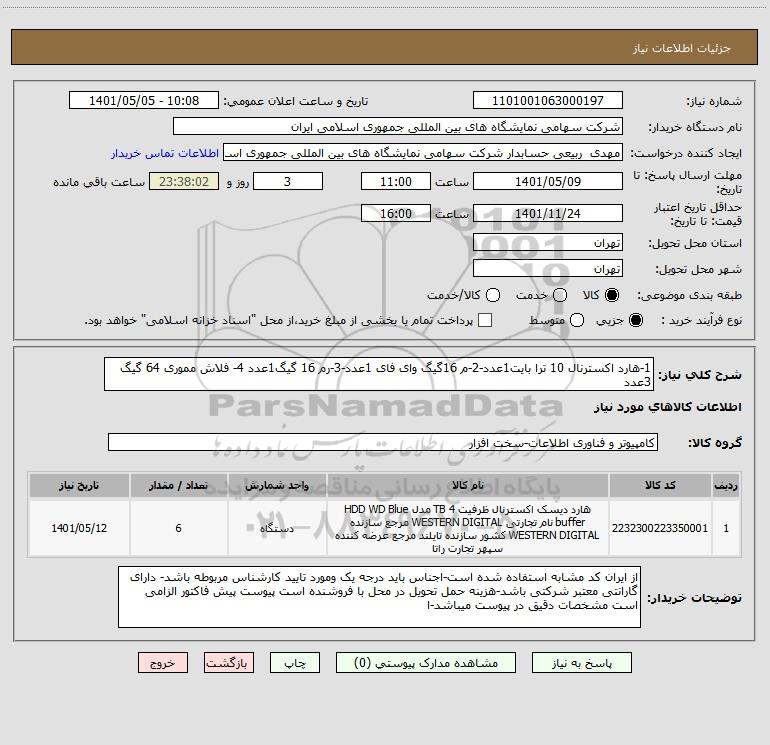This screenshot has height=745, width=770.
Task: Click the طبقه بندی موضوعی label
Action: (x=689, y=296)
